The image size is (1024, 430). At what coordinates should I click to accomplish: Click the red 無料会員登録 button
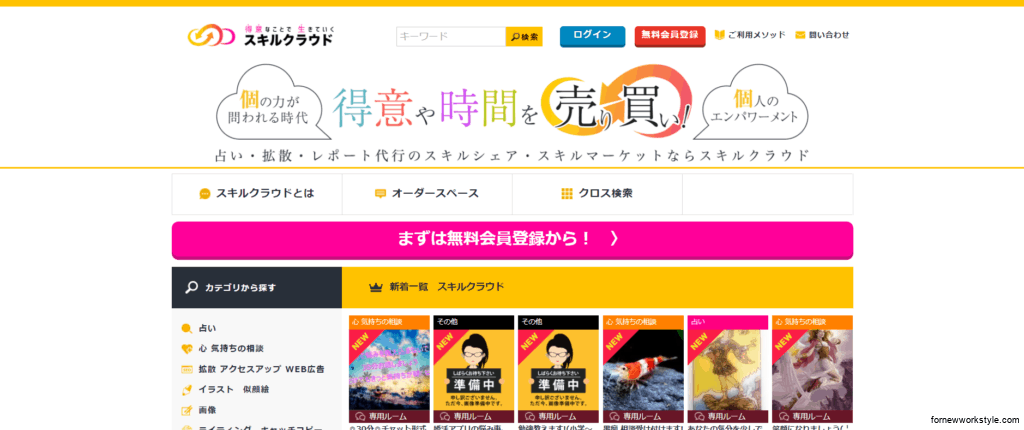point(670,36)
